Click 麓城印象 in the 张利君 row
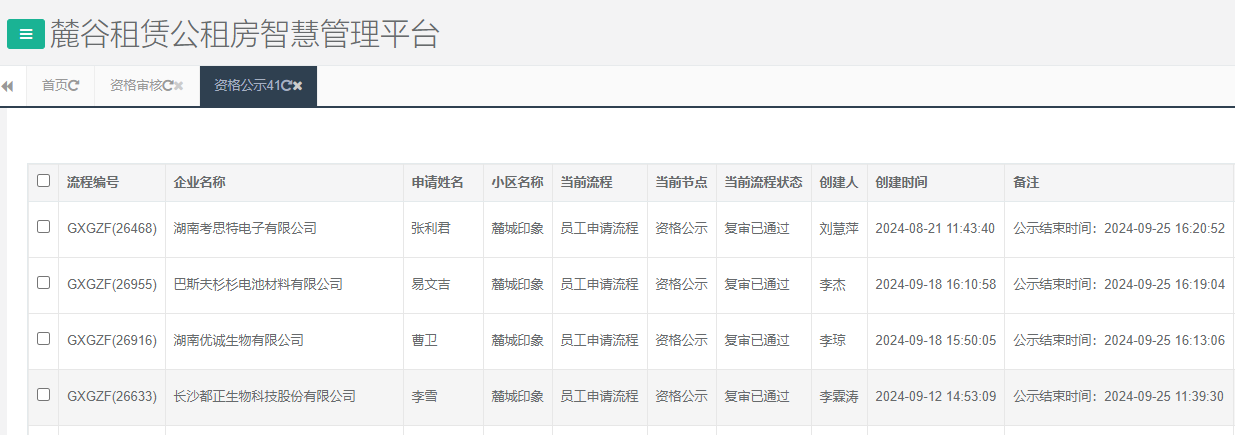The height and width of the screenshot is (435, 1235). click(x=517, y=229)
